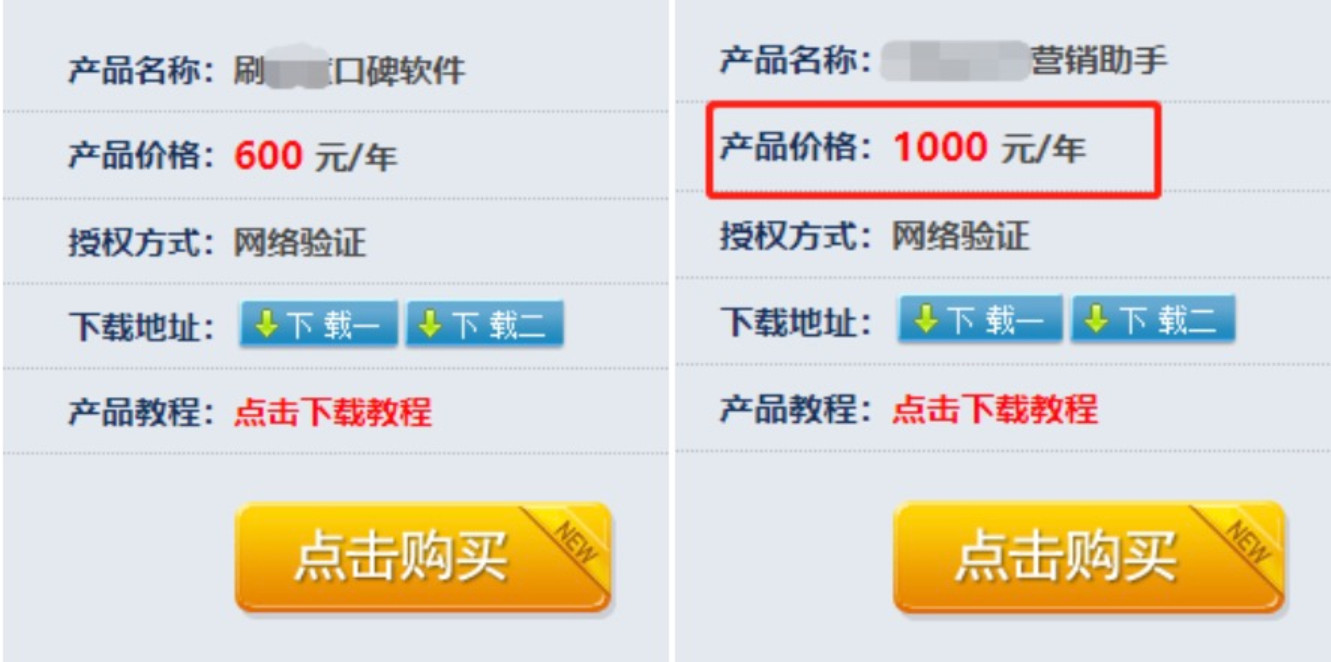Viewport: 1331px width, 662px height.
Task: Click green arrow icon on 营销助手 下载一
Action: click(x=926, y=319)
